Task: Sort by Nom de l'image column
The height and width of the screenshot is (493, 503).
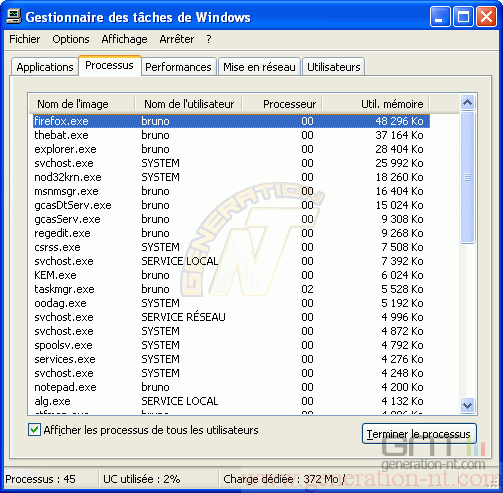Action: [x=82, y=104]
